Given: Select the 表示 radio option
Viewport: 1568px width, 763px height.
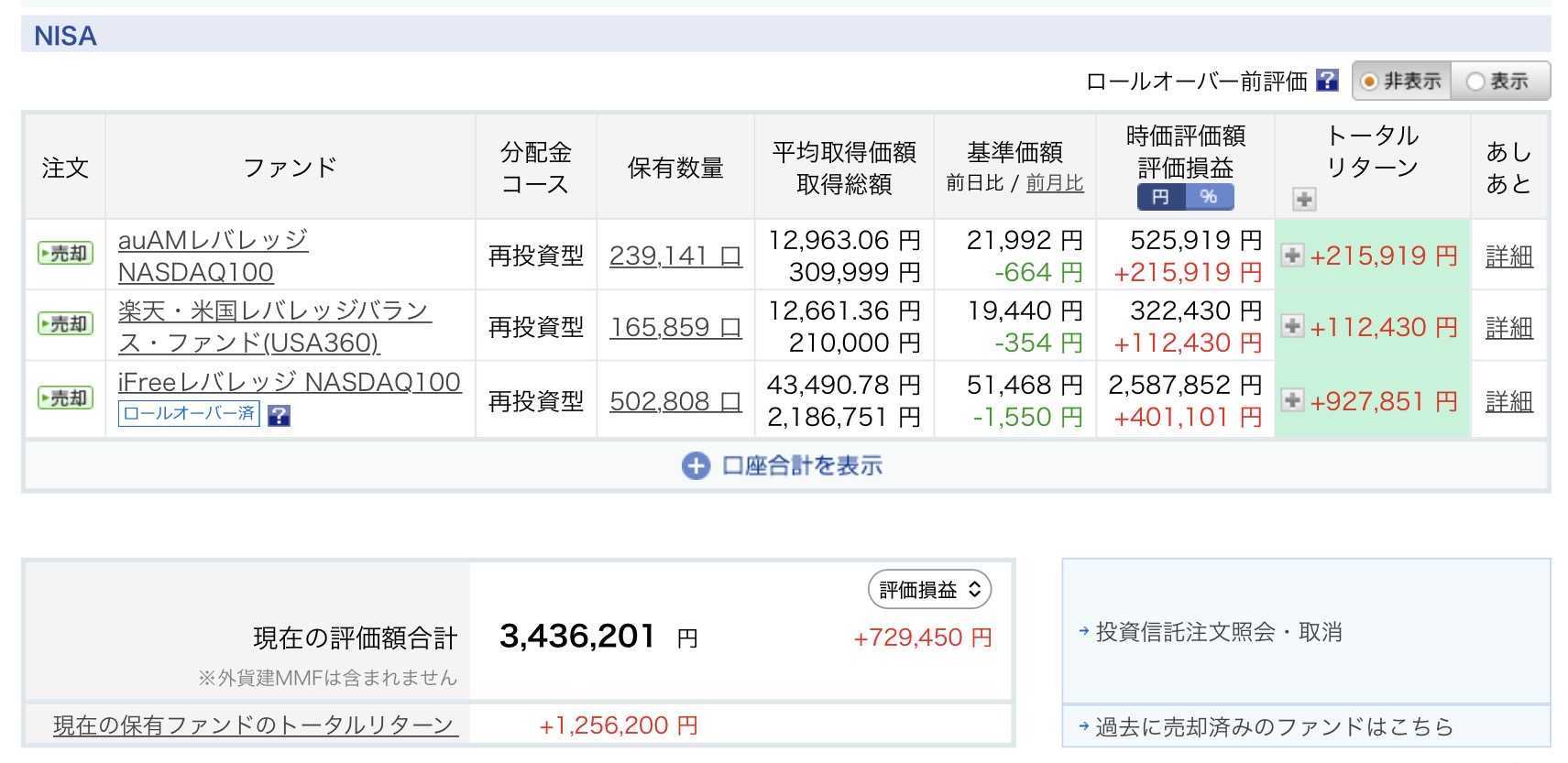Looking at the screenshot, I should click(x=1499, y=82).
